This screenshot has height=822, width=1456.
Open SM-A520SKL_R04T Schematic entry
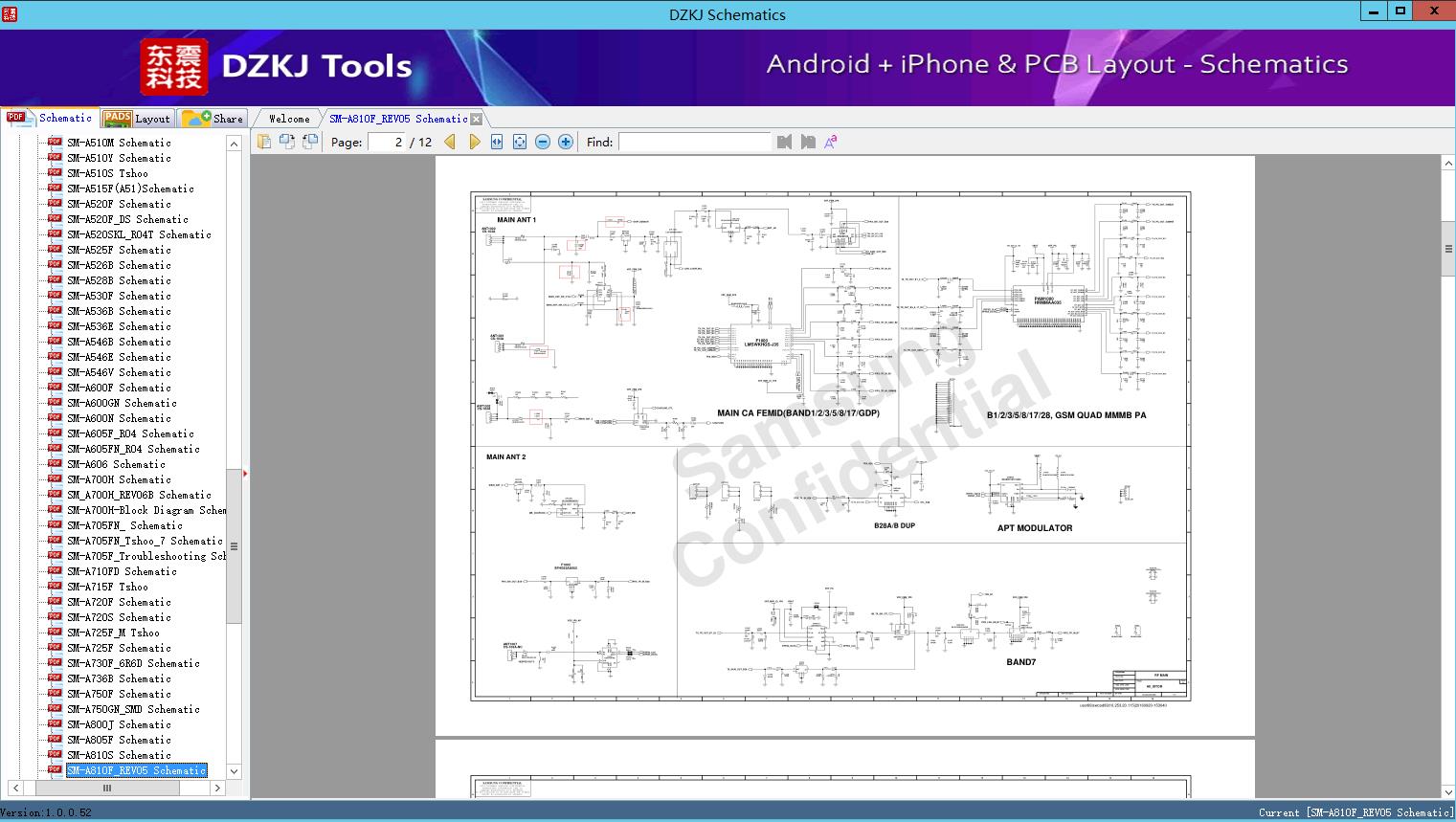(139, 234)
